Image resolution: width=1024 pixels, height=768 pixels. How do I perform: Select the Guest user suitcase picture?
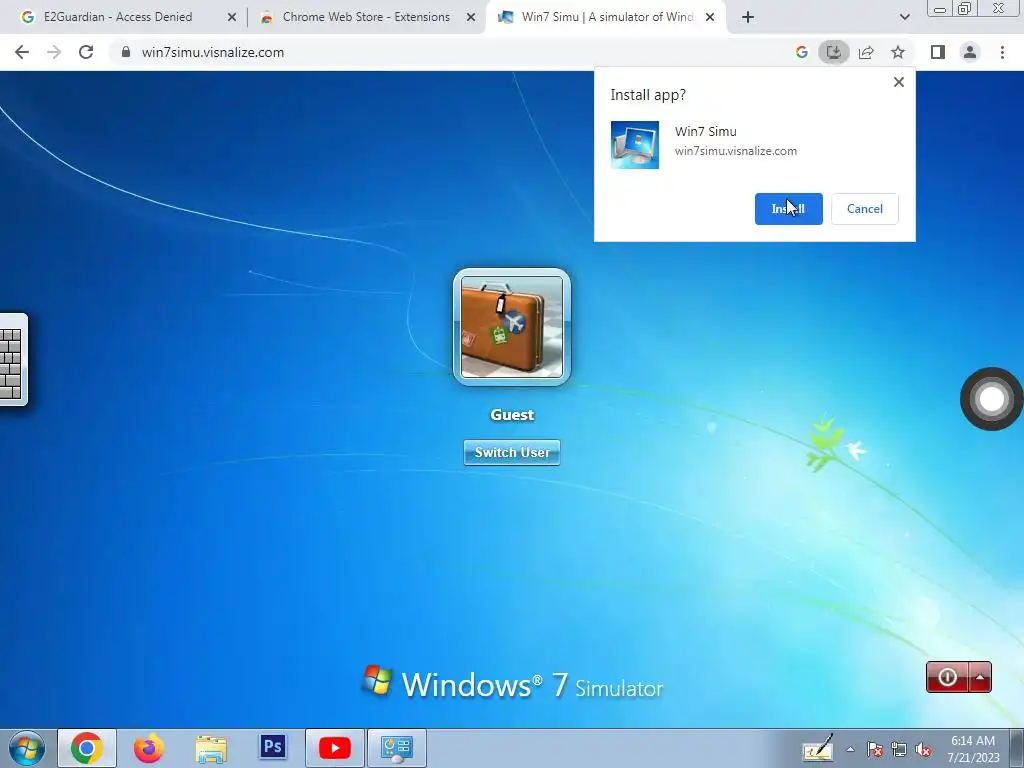[512, 327]
